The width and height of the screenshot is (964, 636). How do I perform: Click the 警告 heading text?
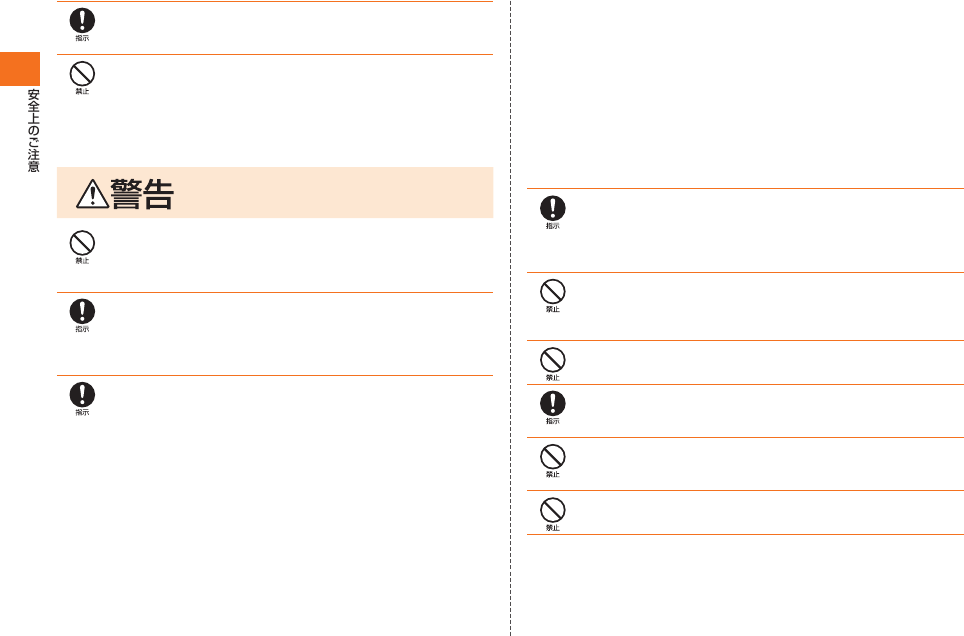click(x=143, y=194)
